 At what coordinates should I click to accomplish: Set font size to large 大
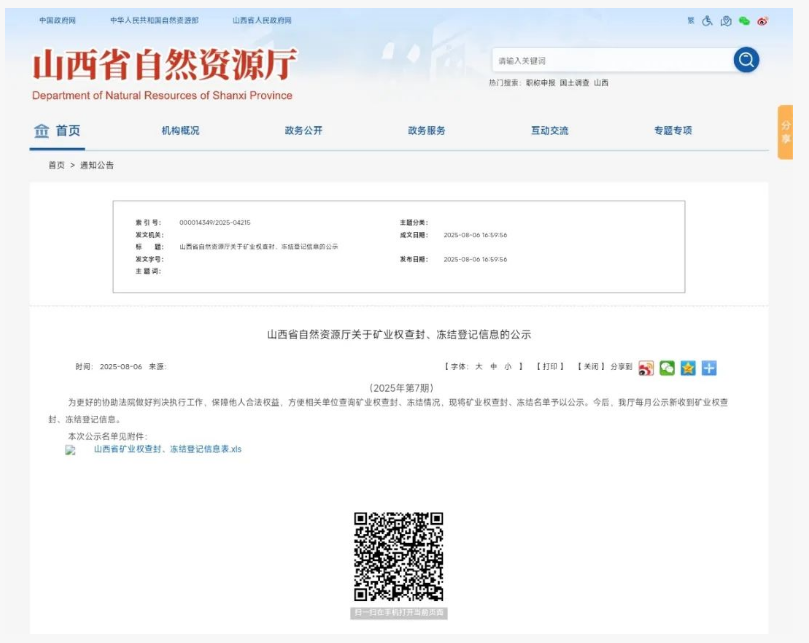[x=478, y=367]
